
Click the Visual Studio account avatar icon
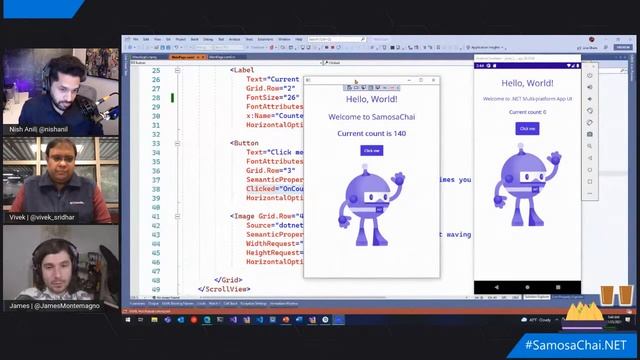[591, 39]
